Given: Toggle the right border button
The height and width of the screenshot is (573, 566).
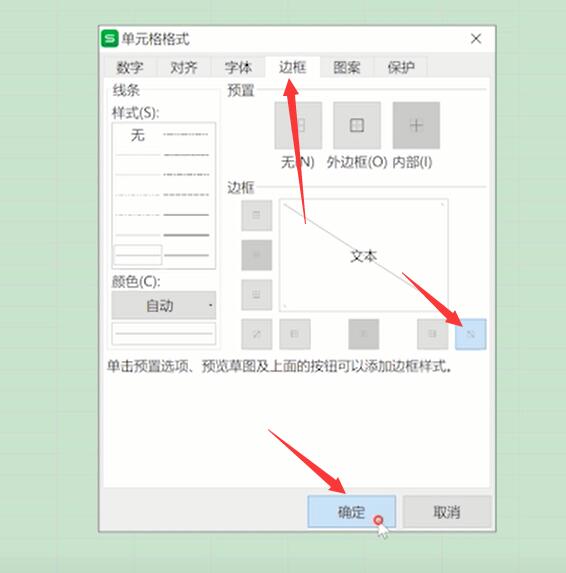Looking at the screenshot, I should pyautogui.click(x=433, y=334).
